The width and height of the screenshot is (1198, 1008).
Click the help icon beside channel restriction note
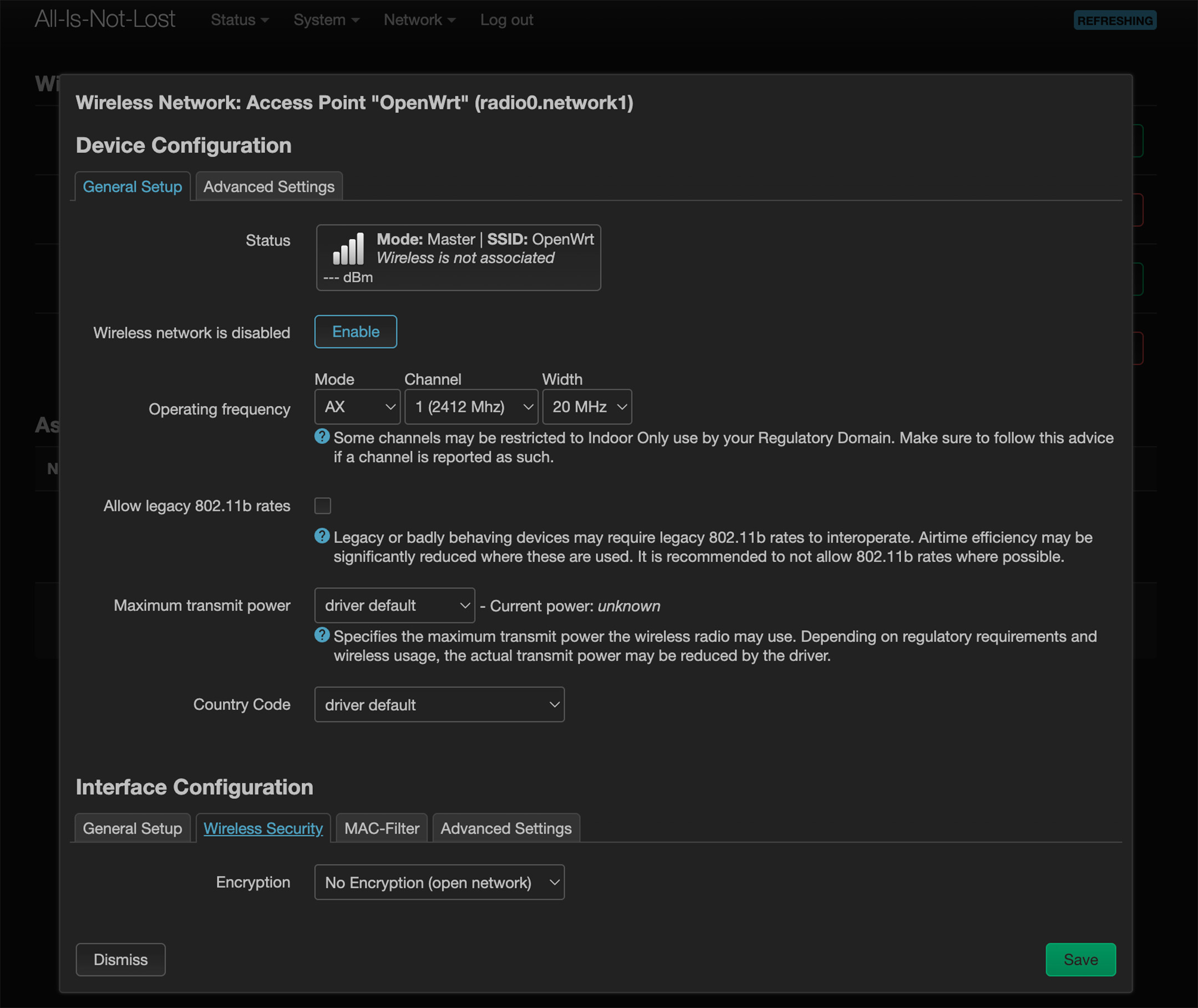pos(322,437)
